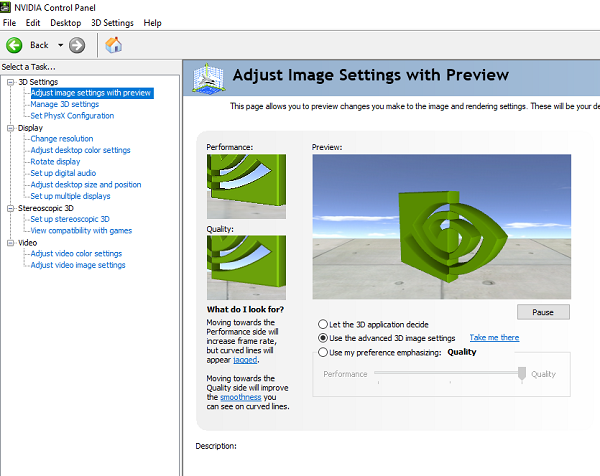This screenshot has width=600, height=476.
Task: Open the File menu
Action: (9, 23)
